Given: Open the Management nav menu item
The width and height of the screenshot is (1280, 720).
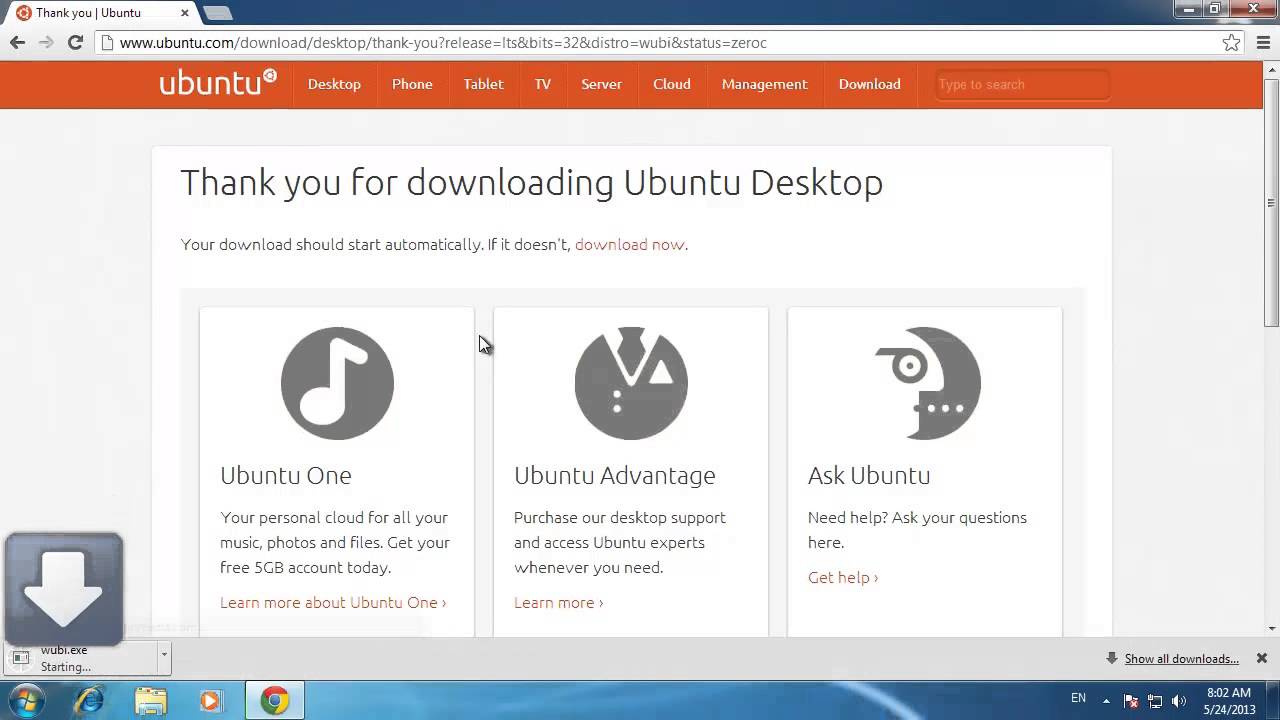Looking at the screenshot, I should 764,84.
